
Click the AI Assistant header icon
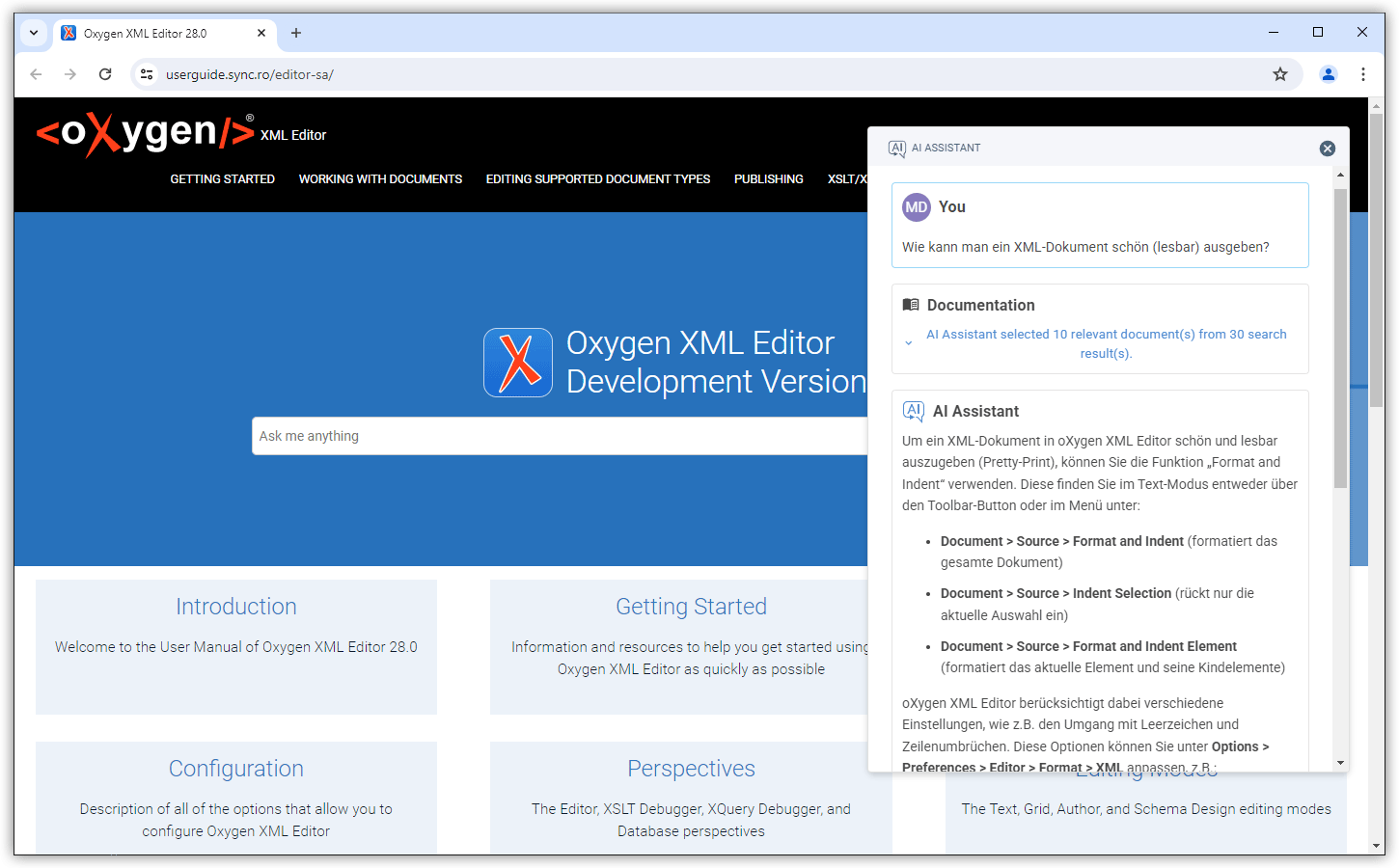[897, 149]
